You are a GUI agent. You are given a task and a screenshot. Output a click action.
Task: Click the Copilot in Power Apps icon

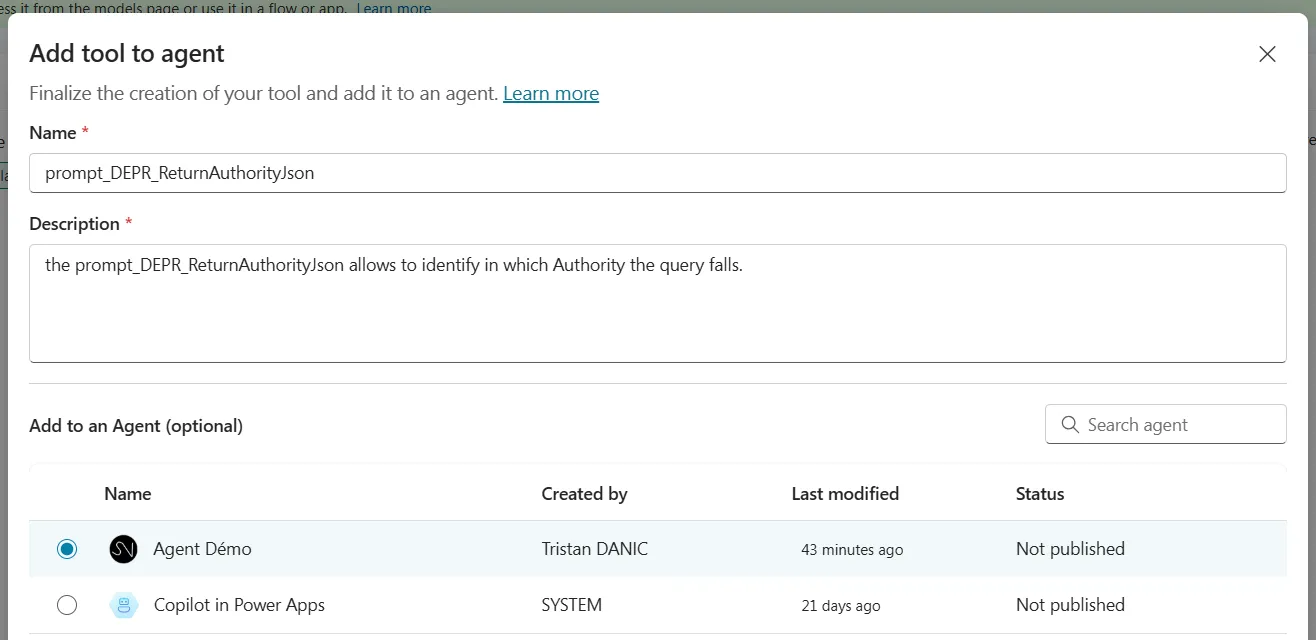[x=123, y=605]
